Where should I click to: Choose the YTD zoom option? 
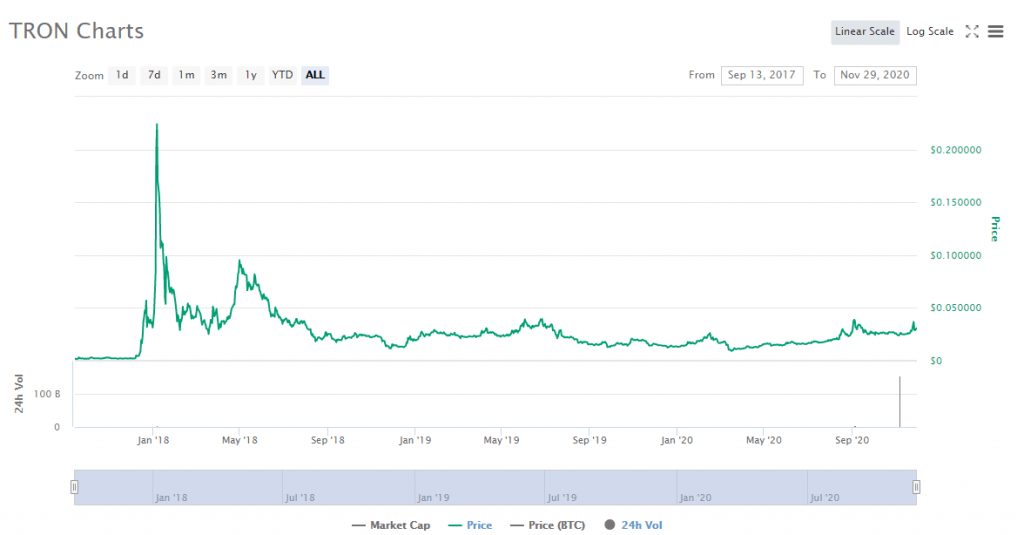point(283,75)
